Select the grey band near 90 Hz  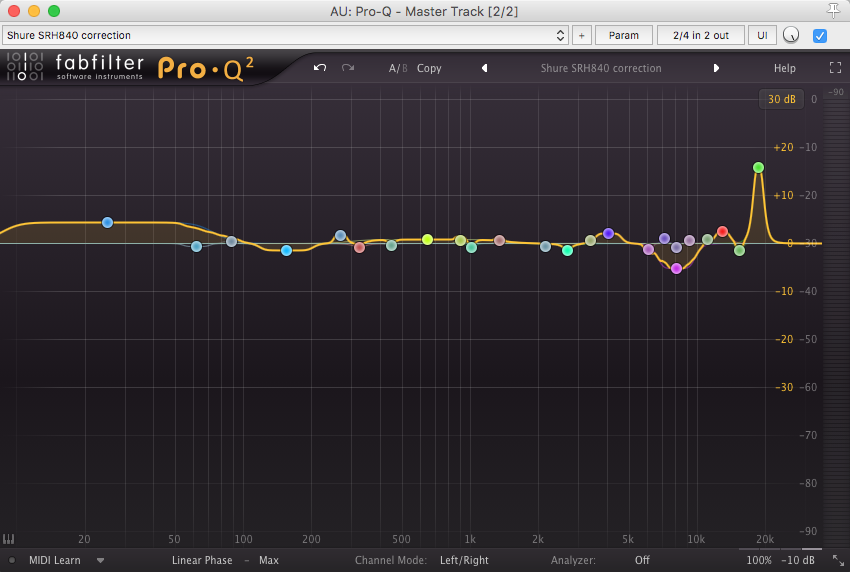(231, 241)
